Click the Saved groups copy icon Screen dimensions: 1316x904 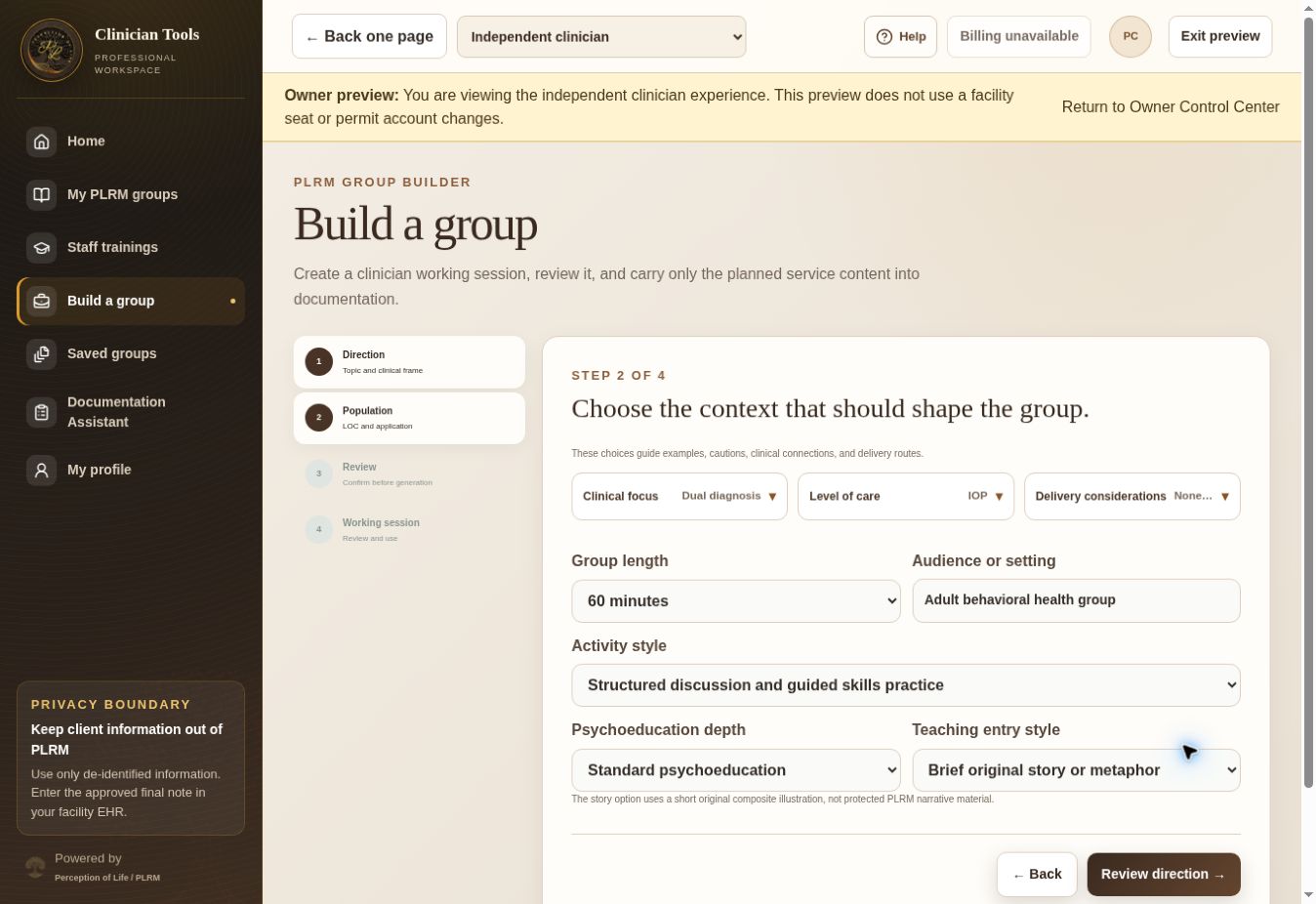pyautogui.click(x=42, y=354)
